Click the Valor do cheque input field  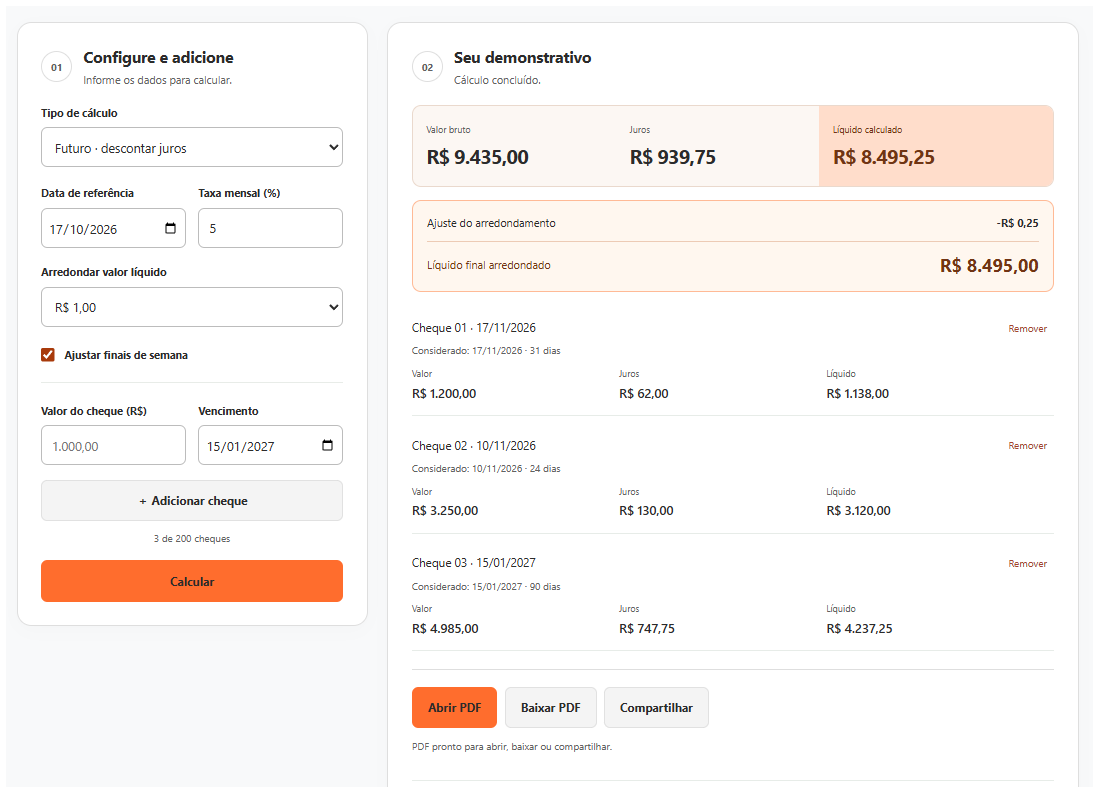(113, 446)
